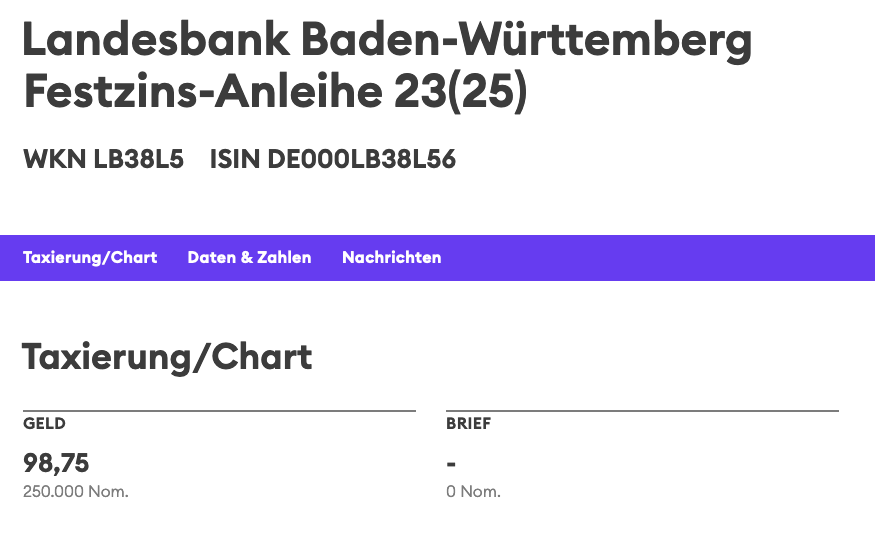Viewport: 875px width, 537px height.
Task: Select the 98,75 bid price
Action: (x=56, y=462)
